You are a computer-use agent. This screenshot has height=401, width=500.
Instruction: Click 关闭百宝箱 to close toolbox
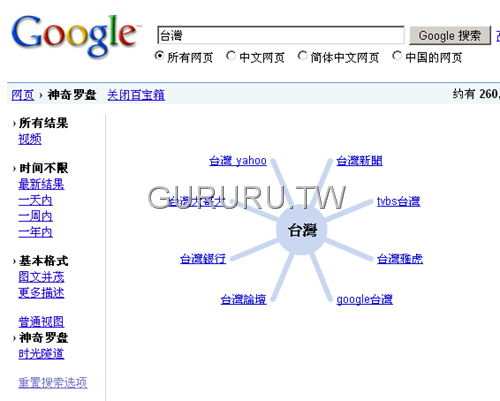click(136, 95)
